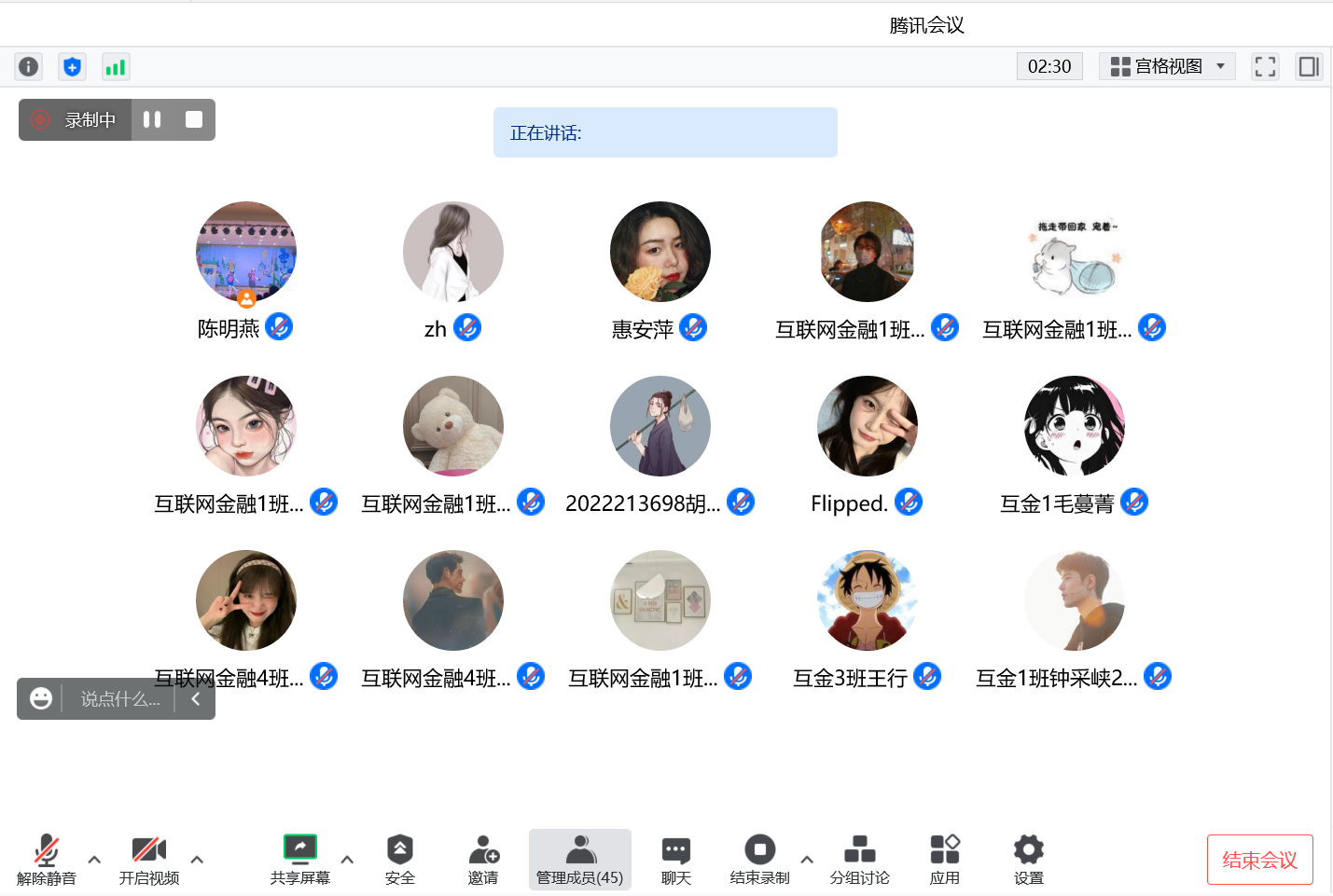1333x896 pixels.
Task: Enter fullscreen mode
Action: (1265, 66)
